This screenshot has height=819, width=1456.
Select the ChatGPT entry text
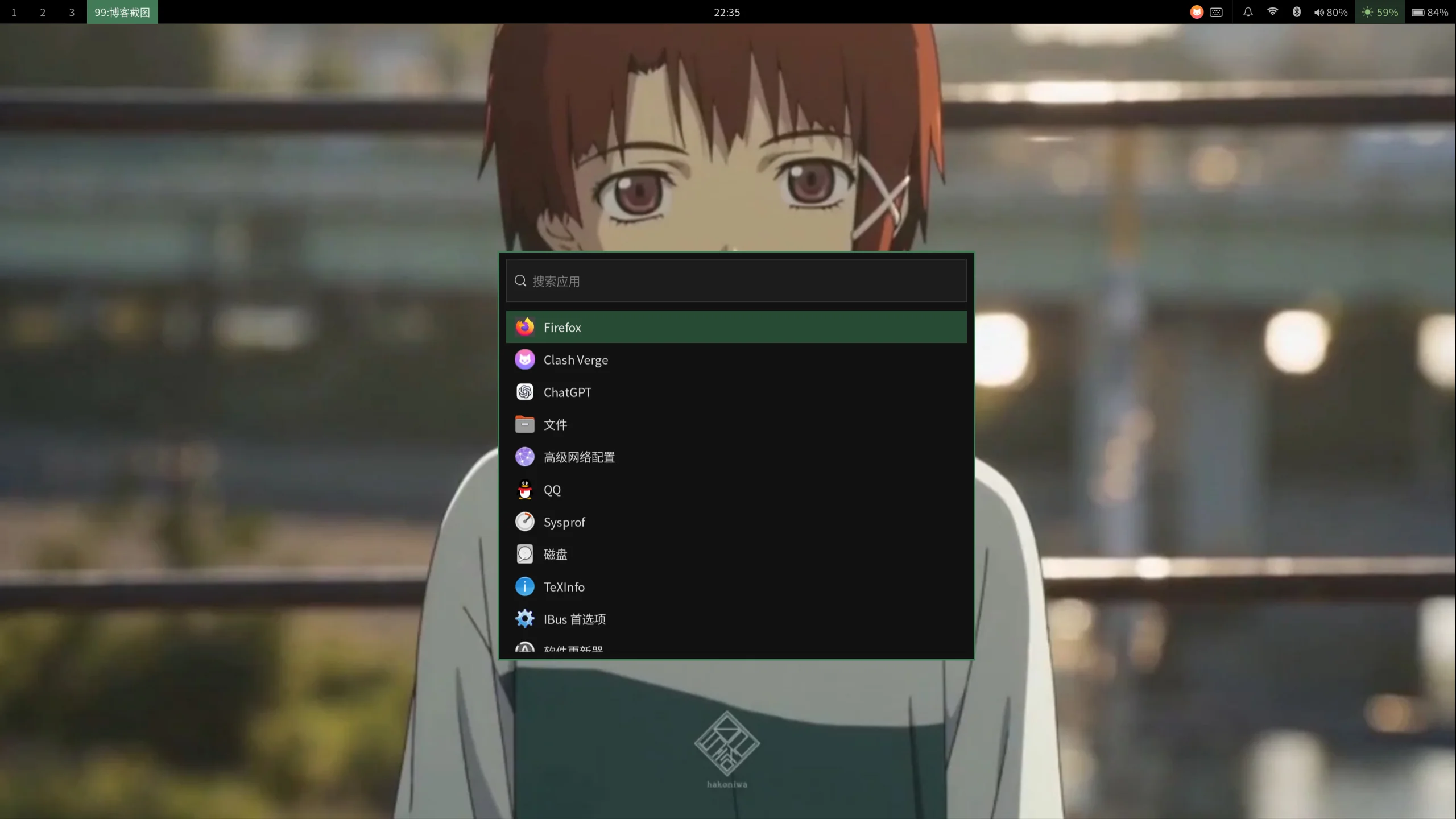pyautogui.click(x=567, y=392)
